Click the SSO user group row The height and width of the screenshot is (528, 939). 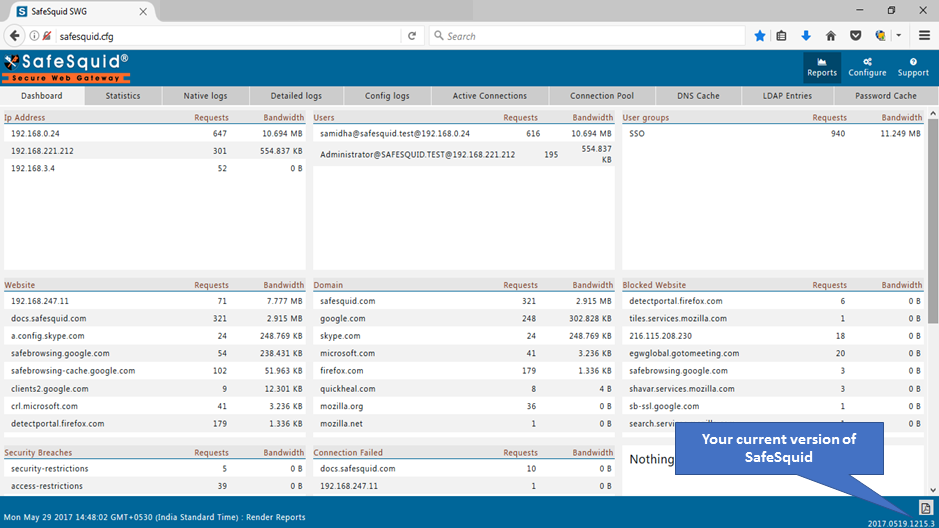773,133
